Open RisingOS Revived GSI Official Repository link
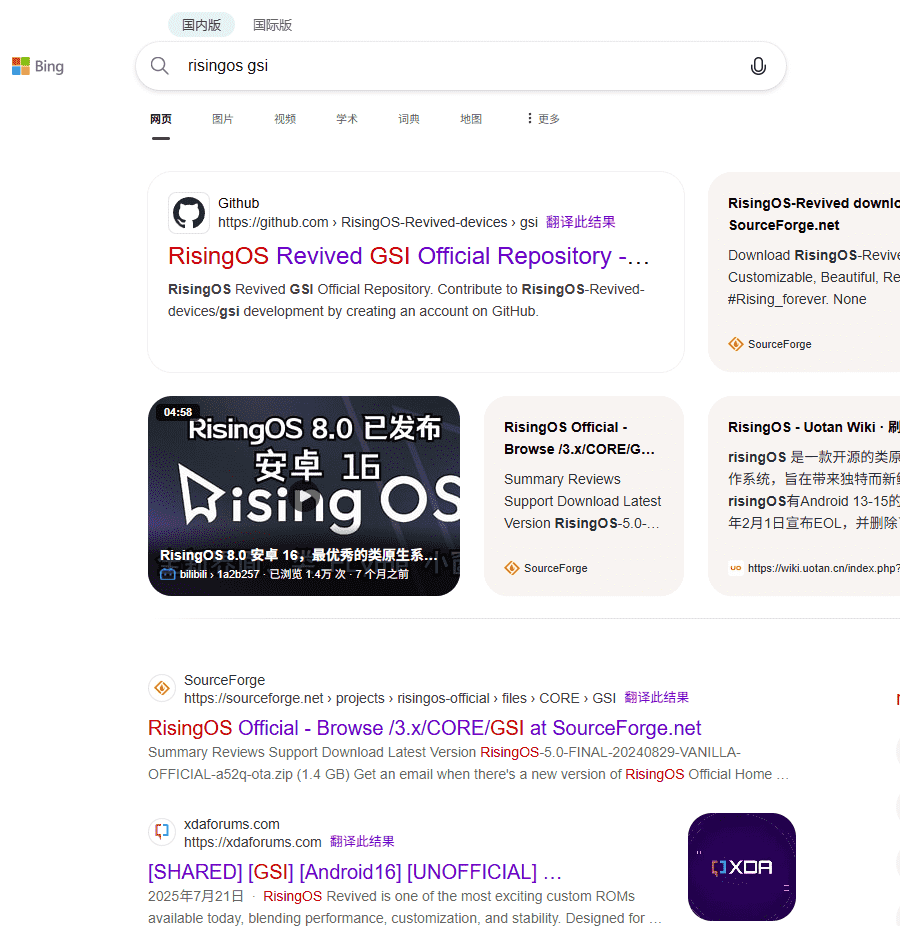The width and height of the screenshot is (900, 926). pos(408,256)
